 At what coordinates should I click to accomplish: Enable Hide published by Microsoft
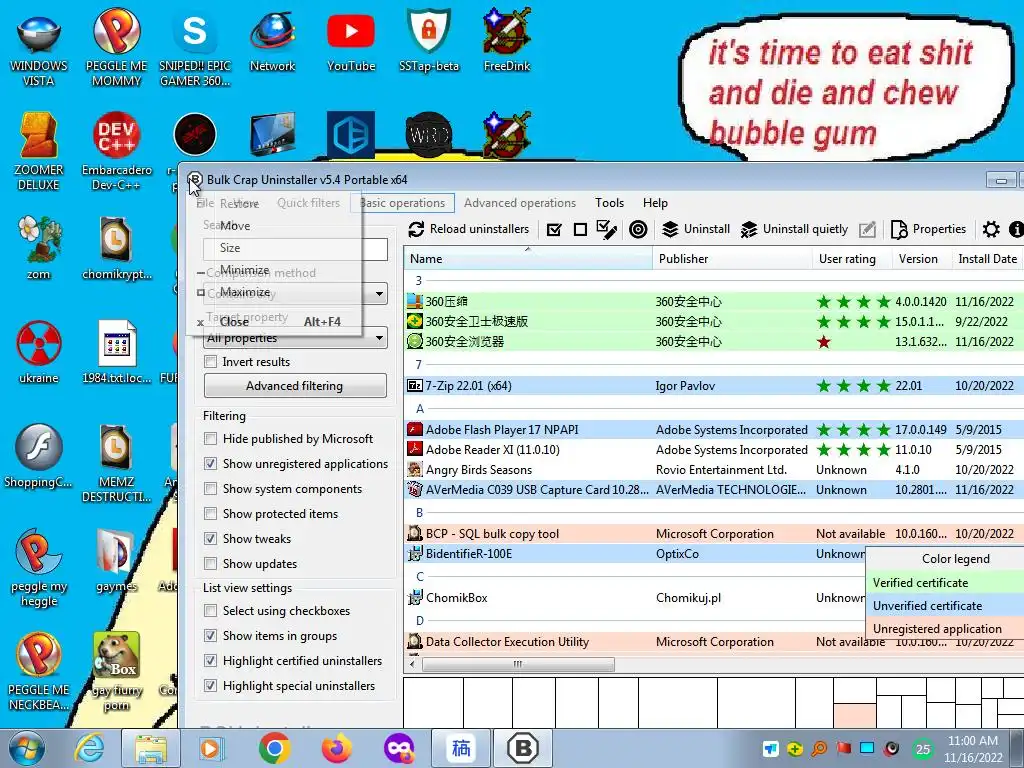210,439
